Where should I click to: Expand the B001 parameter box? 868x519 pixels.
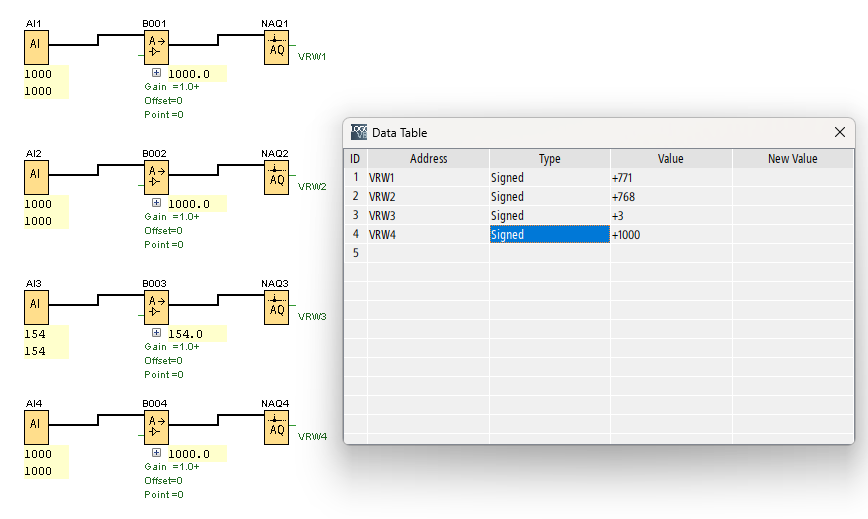pos(156,73)
